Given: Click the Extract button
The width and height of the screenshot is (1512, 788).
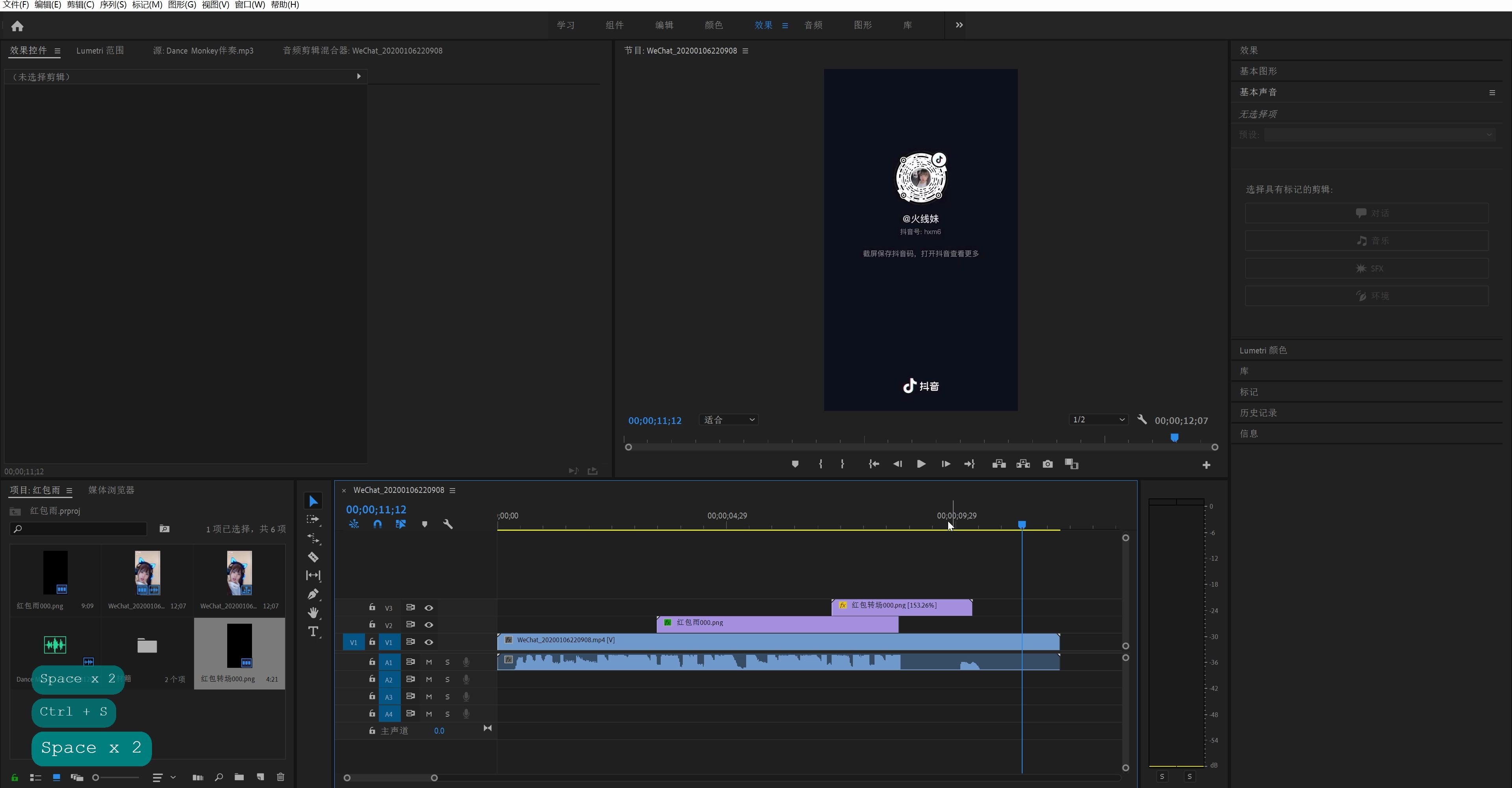Looking at the screenshot, I should click(x=1023, y=464).
